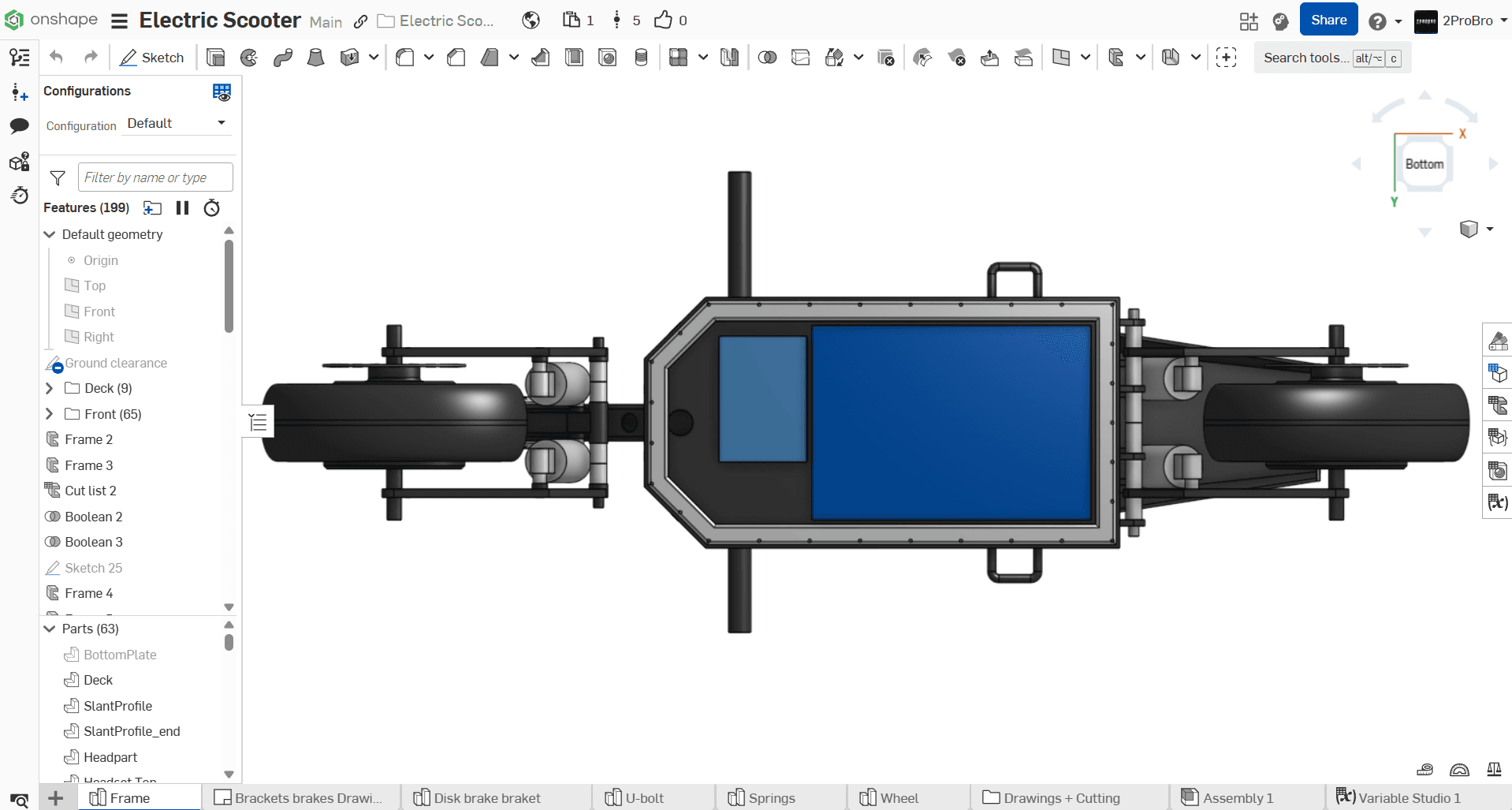Pause feature regeneration with rollback bar icon

(x=182, y=208)
